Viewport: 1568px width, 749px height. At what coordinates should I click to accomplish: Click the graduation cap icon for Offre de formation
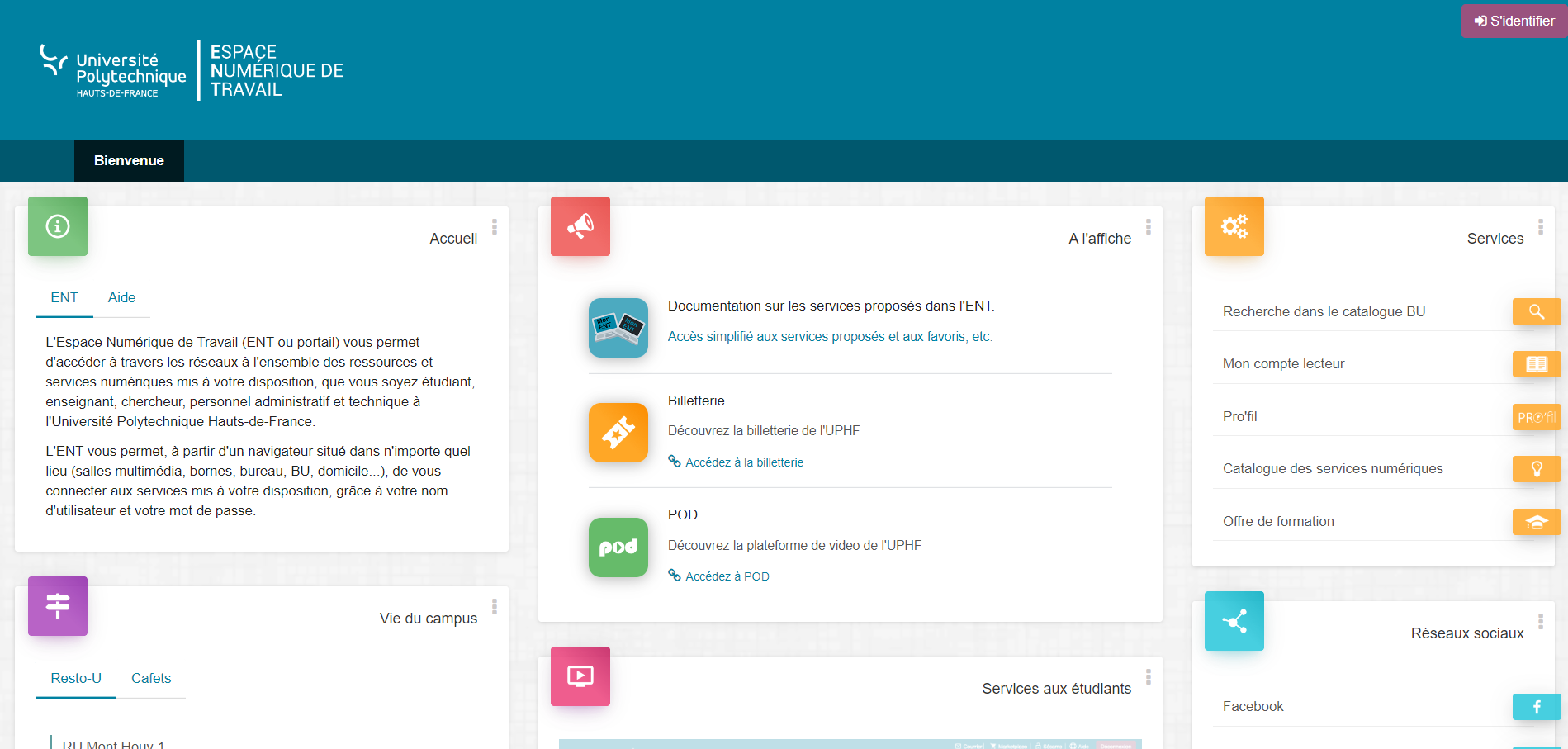pyautogui.click(x=1537, y=521)
